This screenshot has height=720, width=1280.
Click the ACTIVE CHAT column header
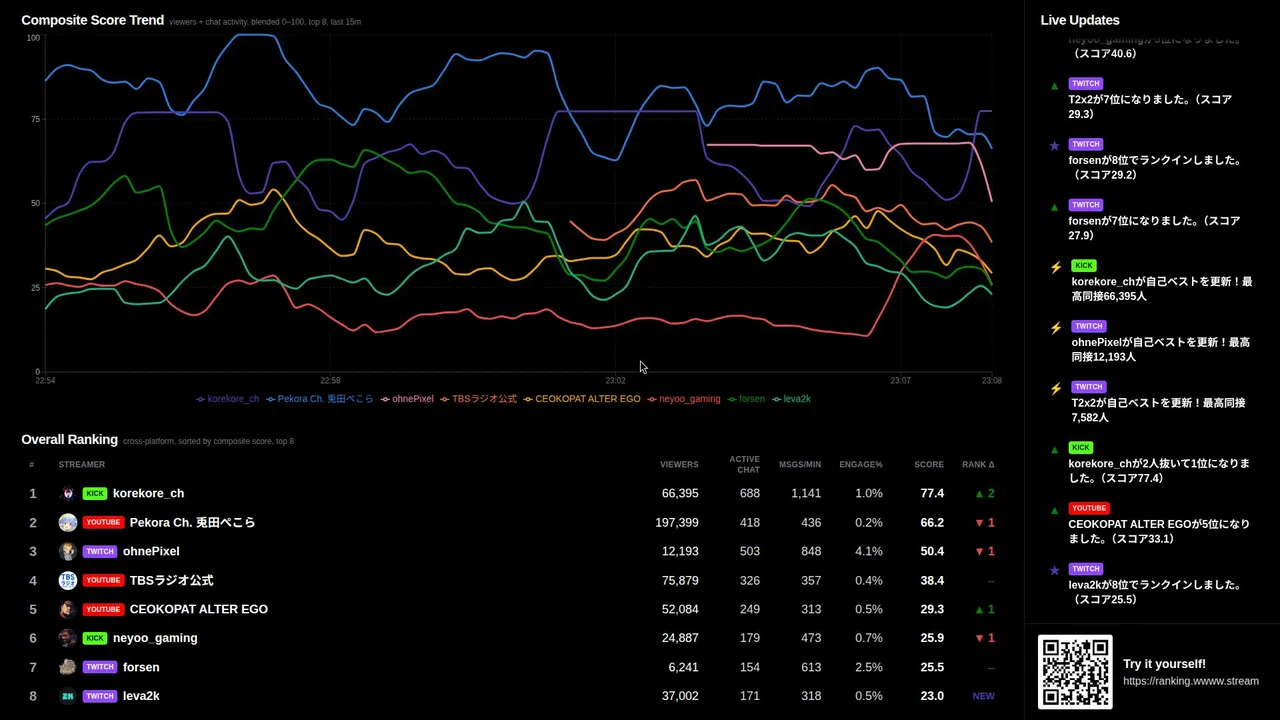pos(744,464)
